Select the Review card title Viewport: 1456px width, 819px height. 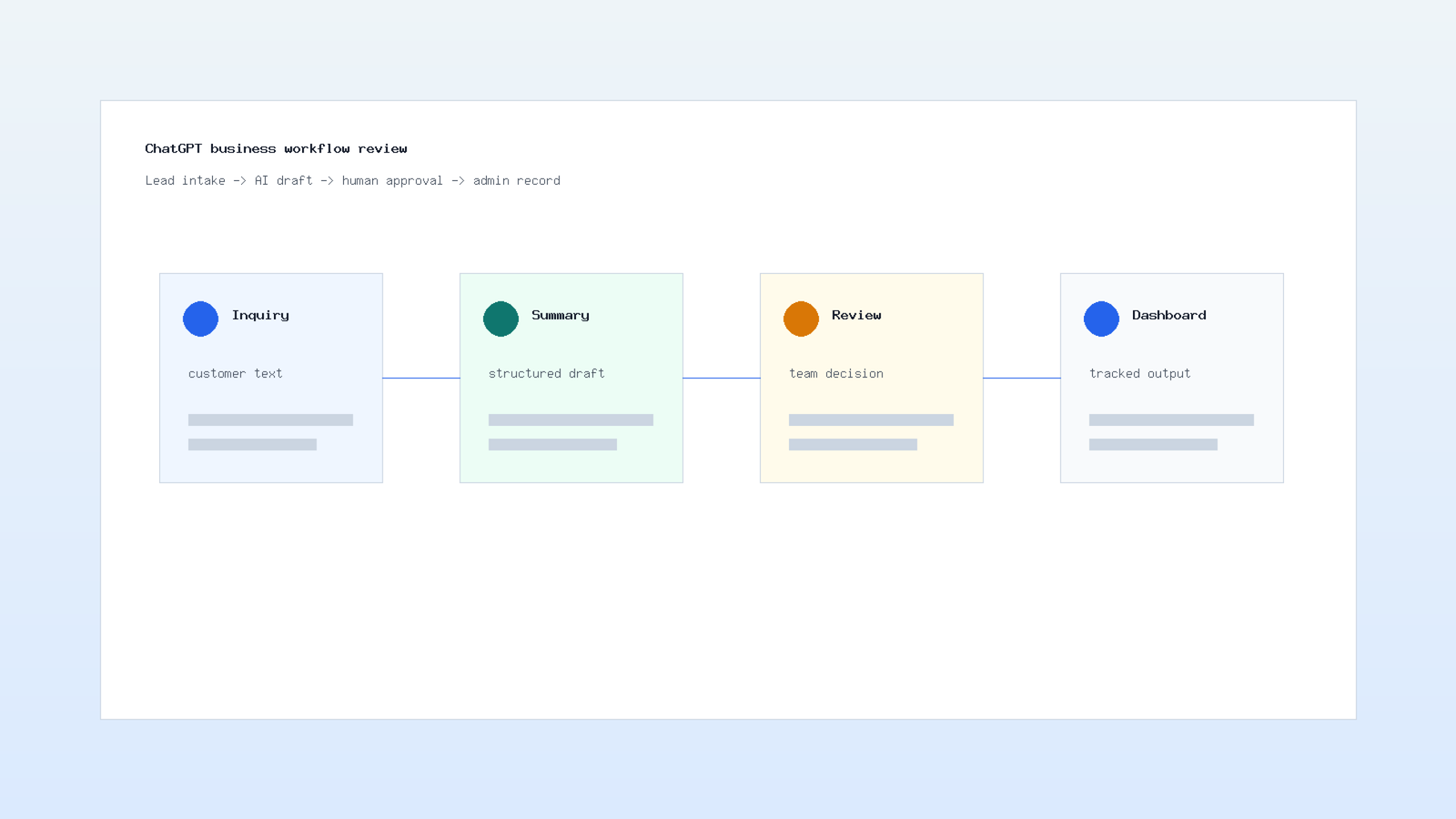856,315
